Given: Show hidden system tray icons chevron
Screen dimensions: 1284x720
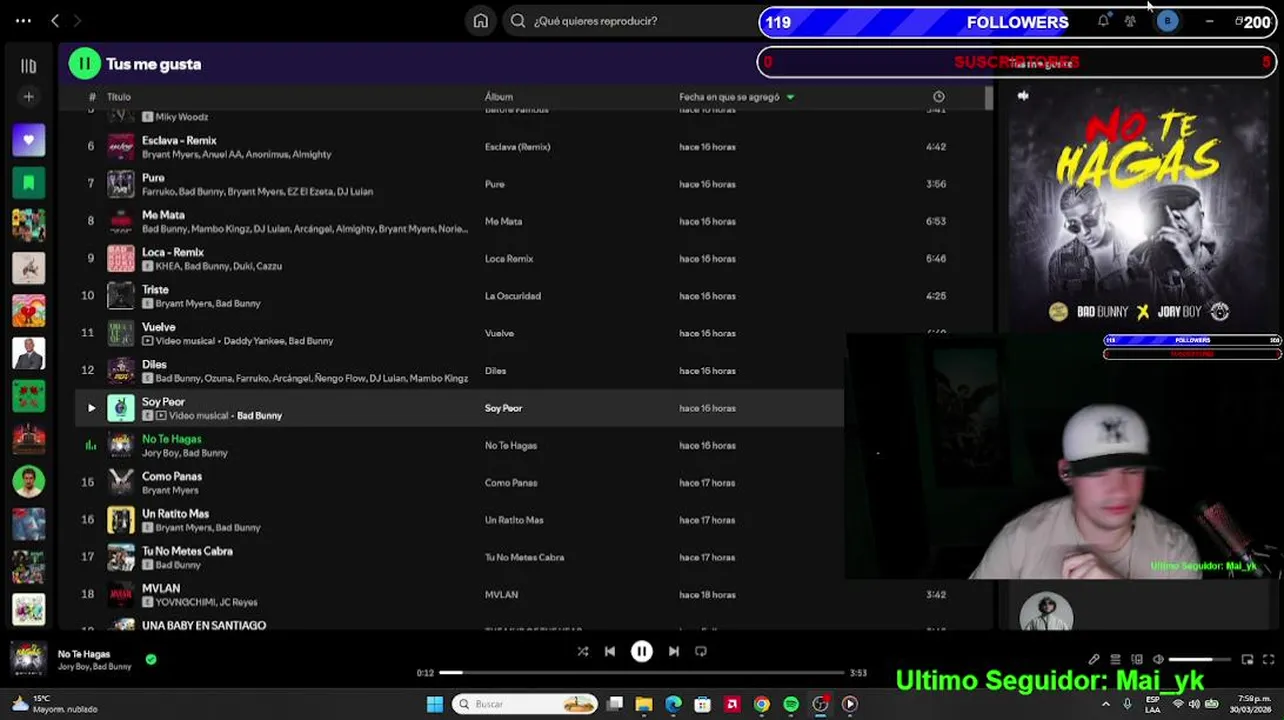Looking at the screenshot, I should 1106,704.
